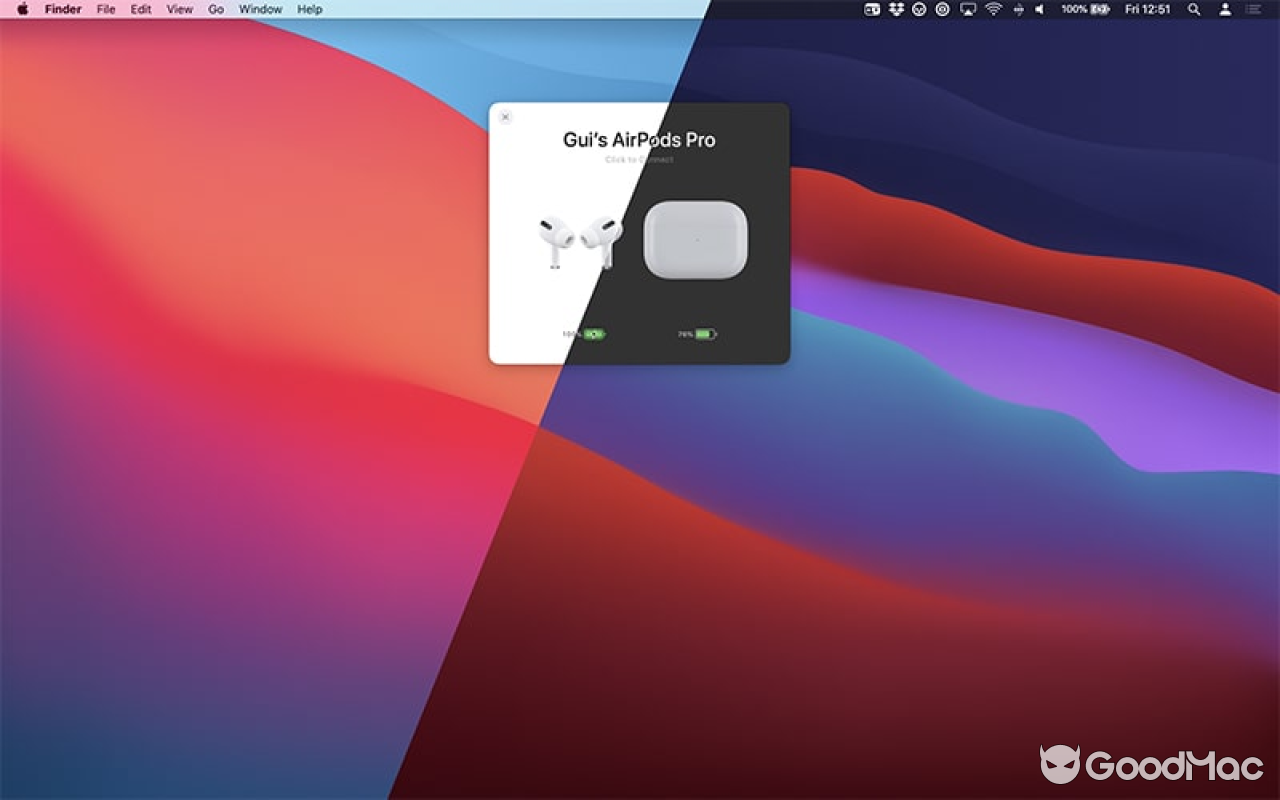
Task: Open the AirPlay display menu icon
Action: [967, 9]
